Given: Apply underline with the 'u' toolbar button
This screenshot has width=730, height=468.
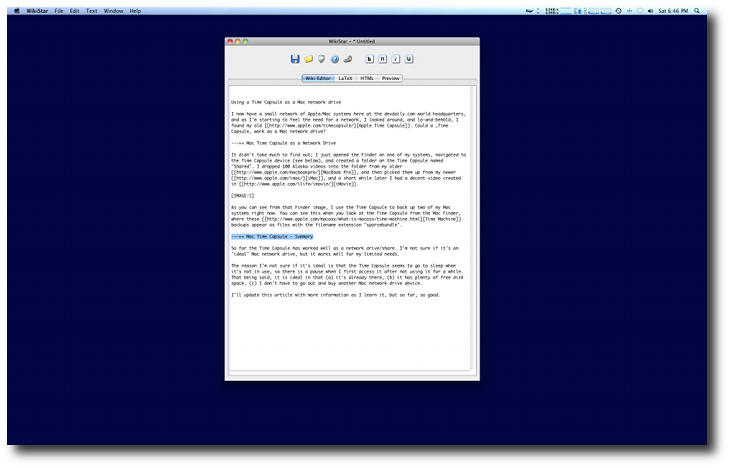Looking at the screenshot, I should coord(409,59).
